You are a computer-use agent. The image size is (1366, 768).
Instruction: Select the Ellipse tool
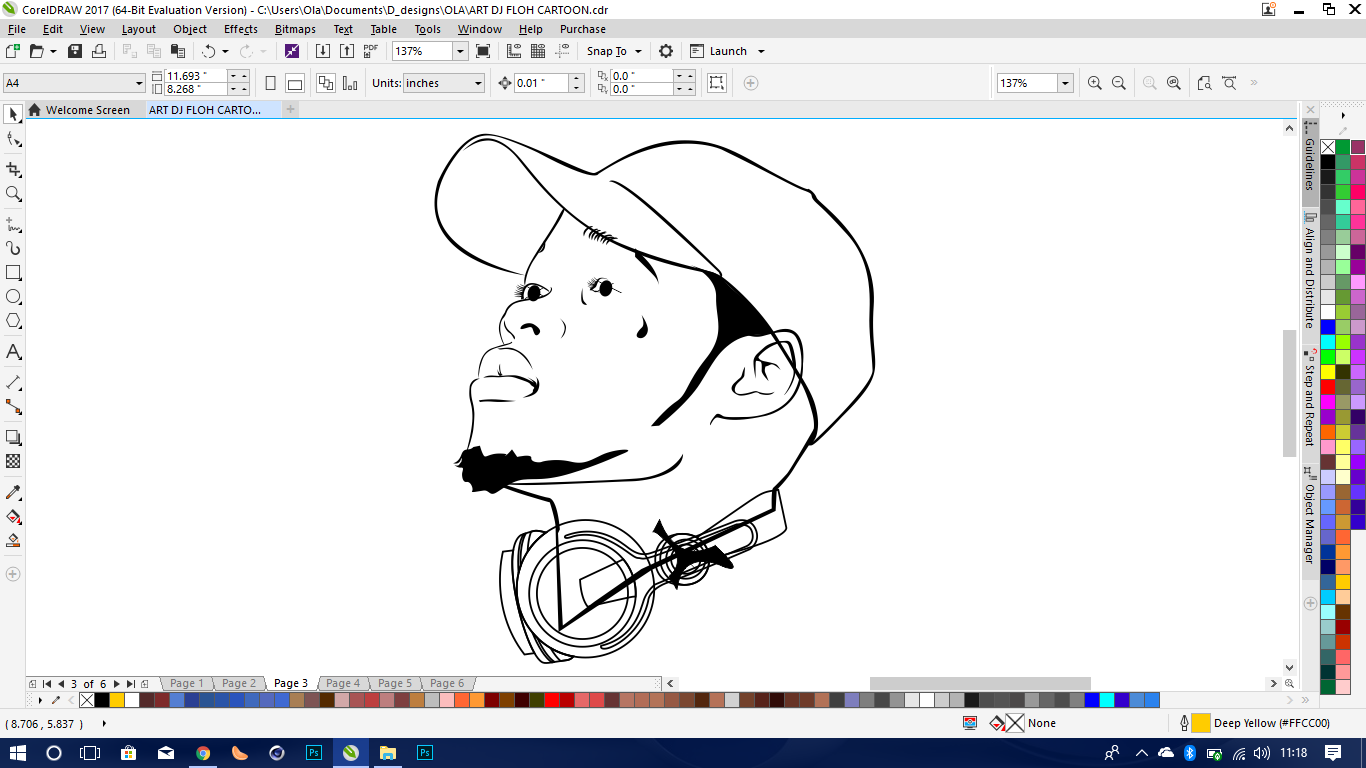13,296
